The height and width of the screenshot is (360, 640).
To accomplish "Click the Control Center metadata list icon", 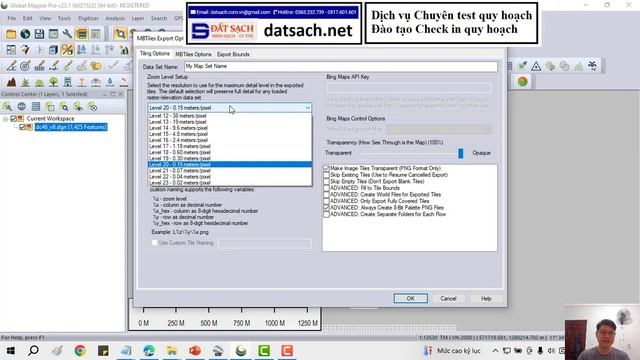I will [36, 107].
